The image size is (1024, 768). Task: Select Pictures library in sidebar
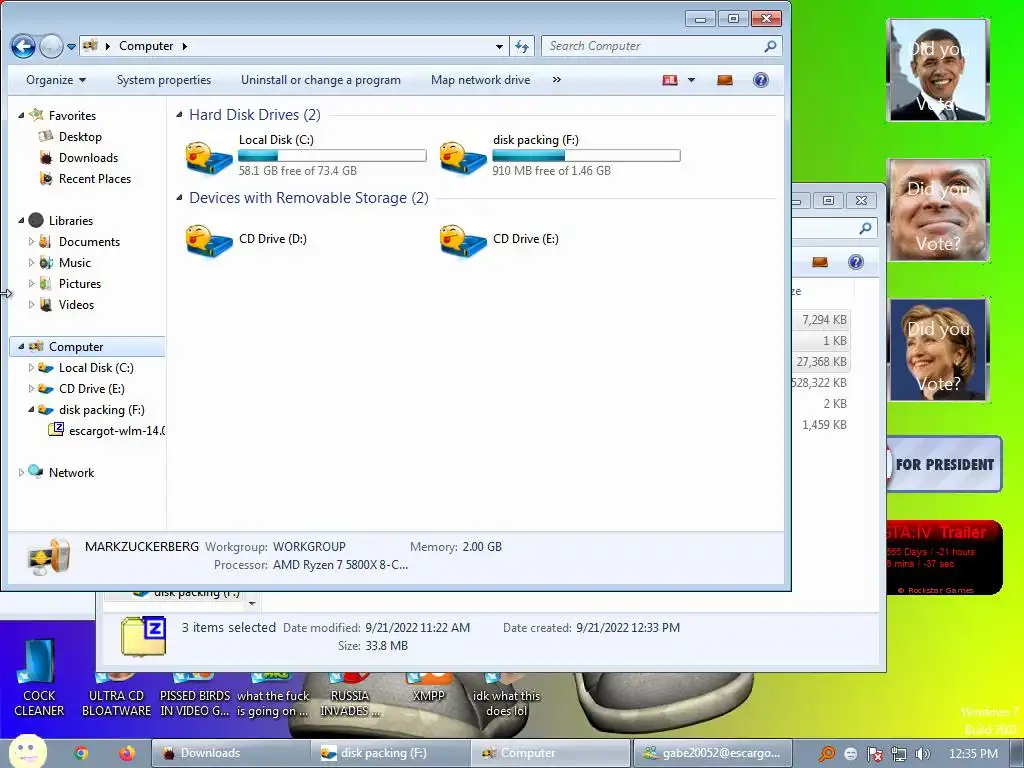point(80,283)
